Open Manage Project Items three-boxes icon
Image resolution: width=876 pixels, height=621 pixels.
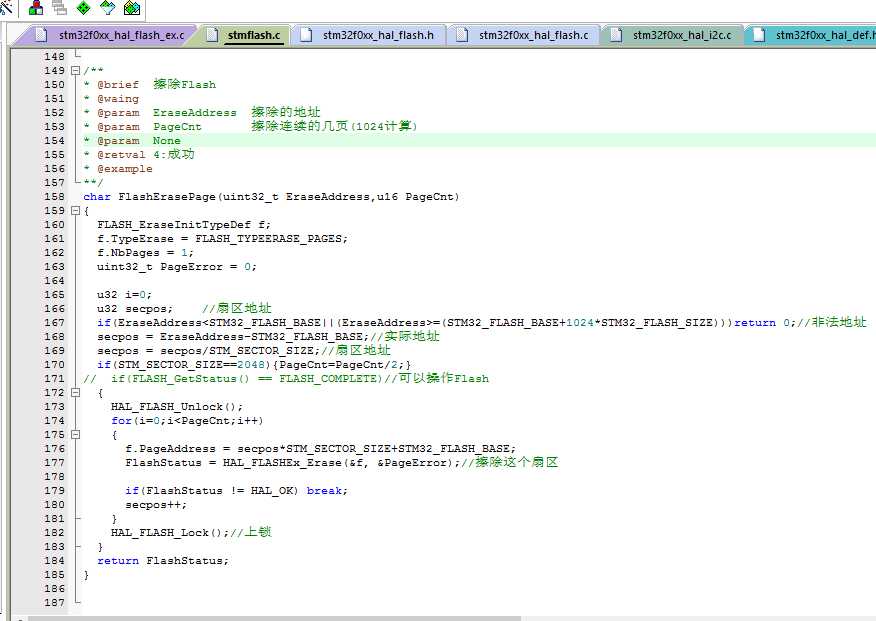point(36,7)
